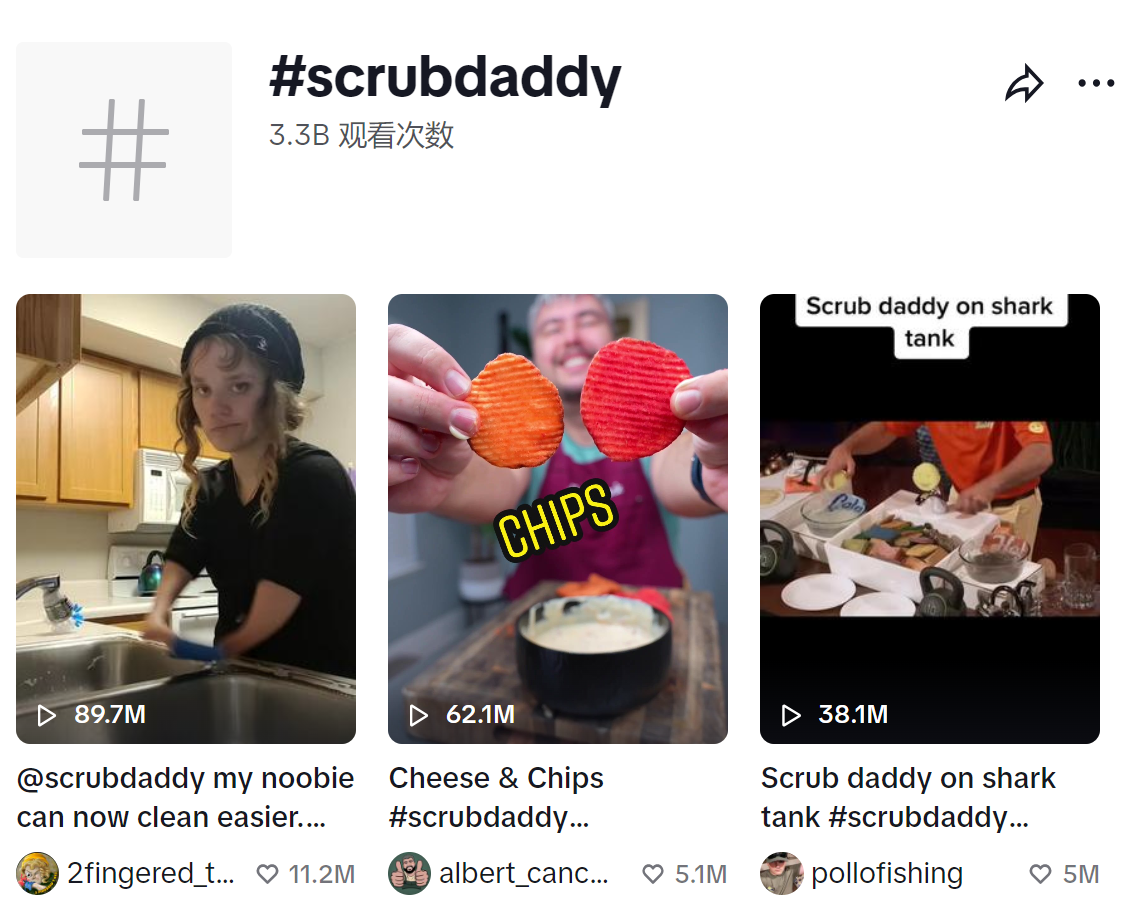Toggle heart icon on Cheese & Chips video
The image size is (1128, 921).
pyautogui.click(x=652, y=874)
